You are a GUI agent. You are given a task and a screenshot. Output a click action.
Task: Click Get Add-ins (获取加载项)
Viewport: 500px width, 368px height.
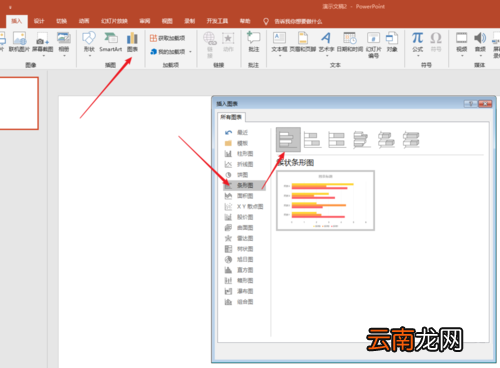point(167,38)
